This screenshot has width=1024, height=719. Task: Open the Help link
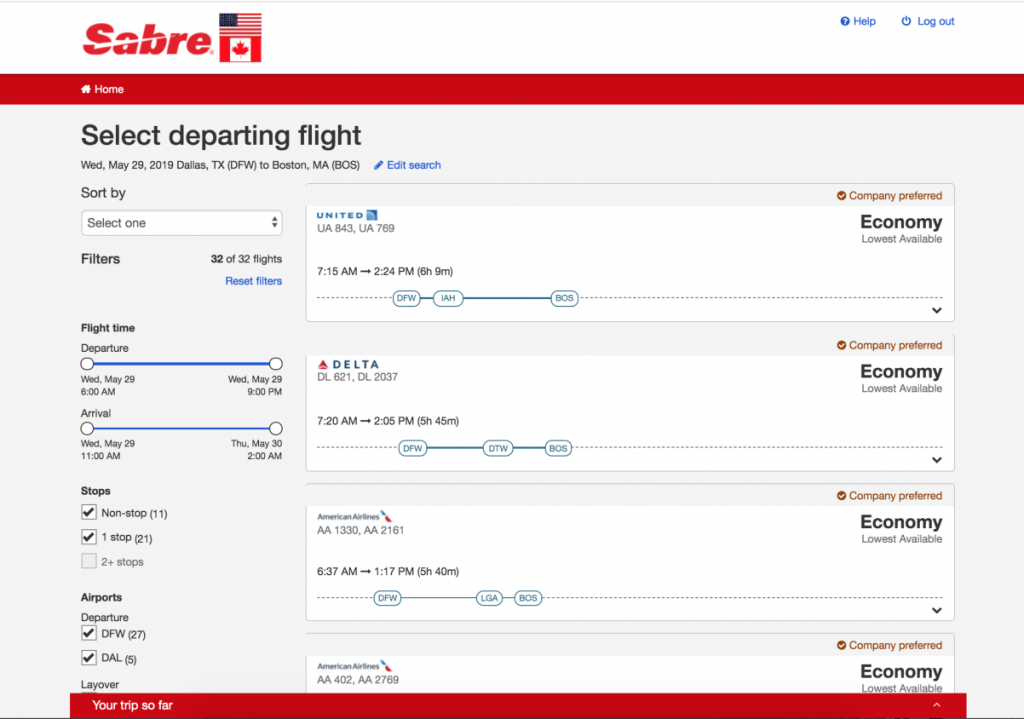pyautogui.click(x=857, y=22)
